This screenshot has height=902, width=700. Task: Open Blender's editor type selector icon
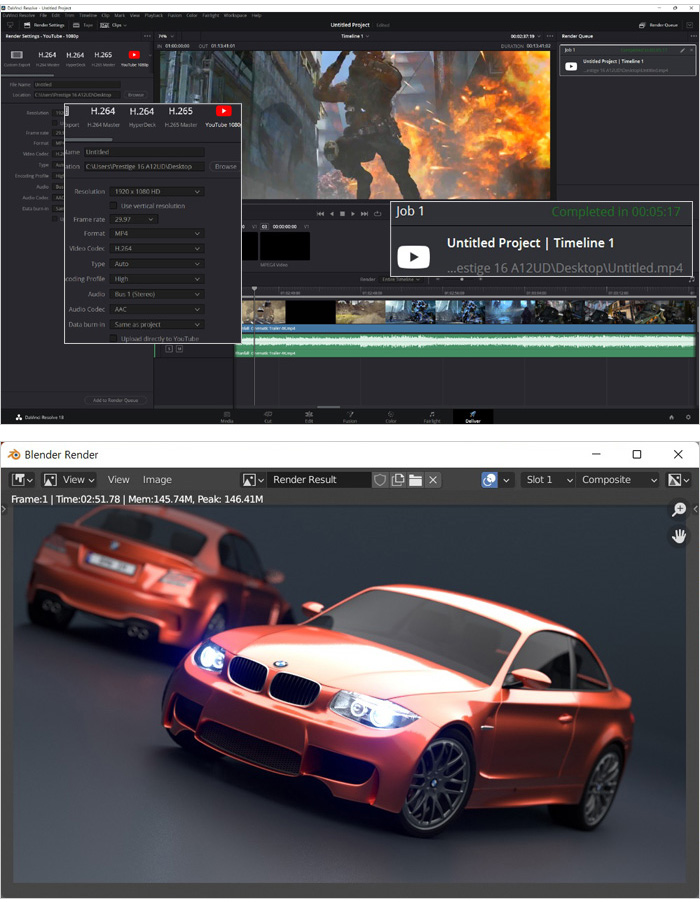[23, 480]
